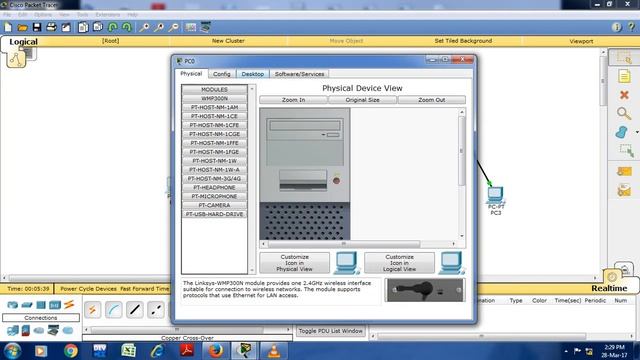Screen dimensions: 640x360
Task: Open the polygon tool dropdown arrow
Action: pyautogui.click(x=637, y=132)
